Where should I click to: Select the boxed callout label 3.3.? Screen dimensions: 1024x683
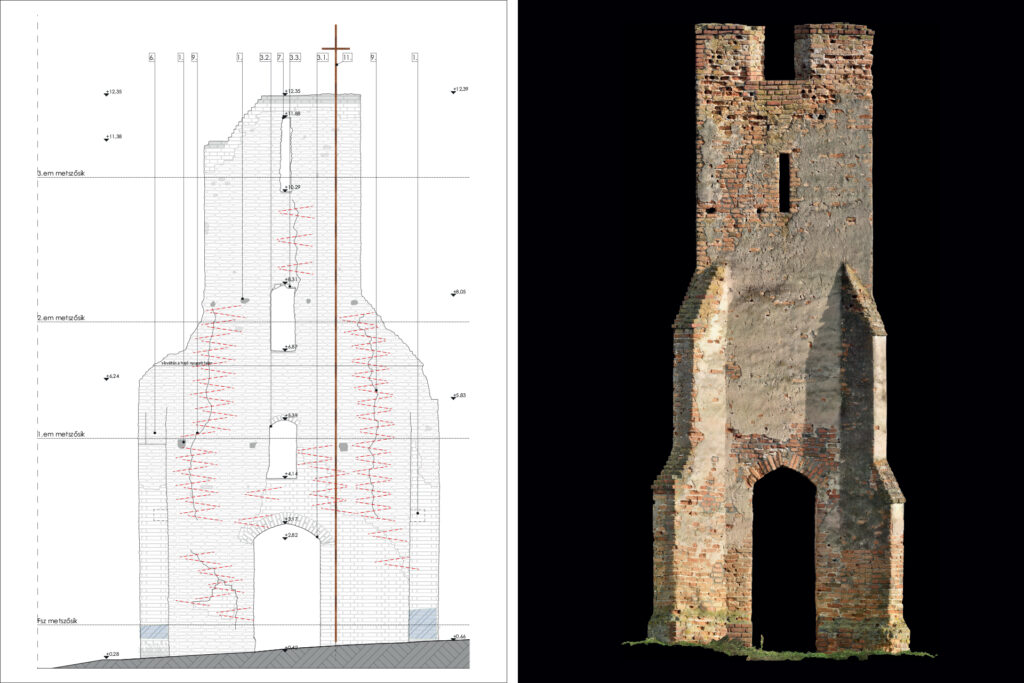[x=295, y=58]
